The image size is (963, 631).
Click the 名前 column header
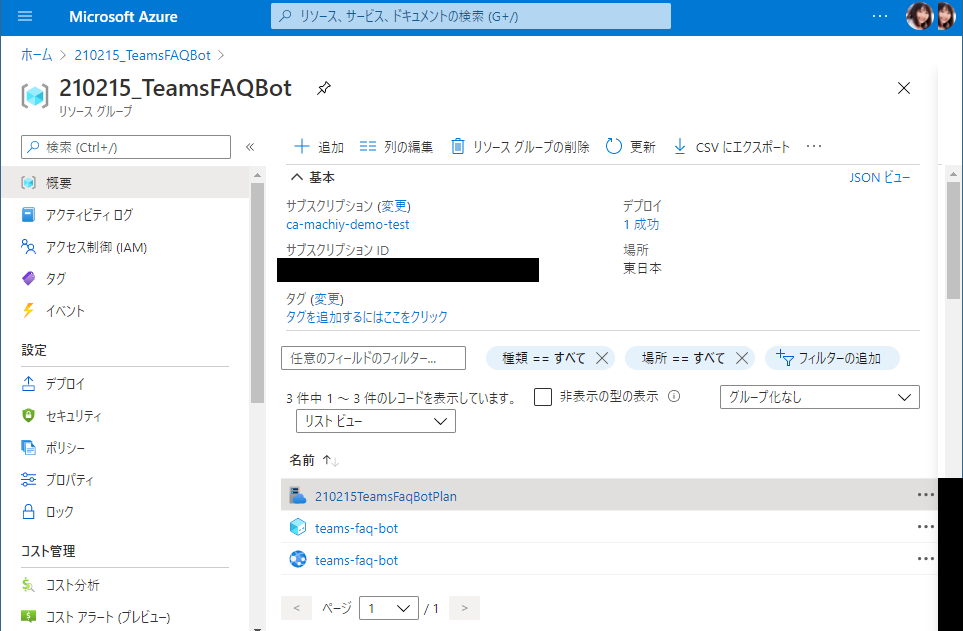coord(302,460)
